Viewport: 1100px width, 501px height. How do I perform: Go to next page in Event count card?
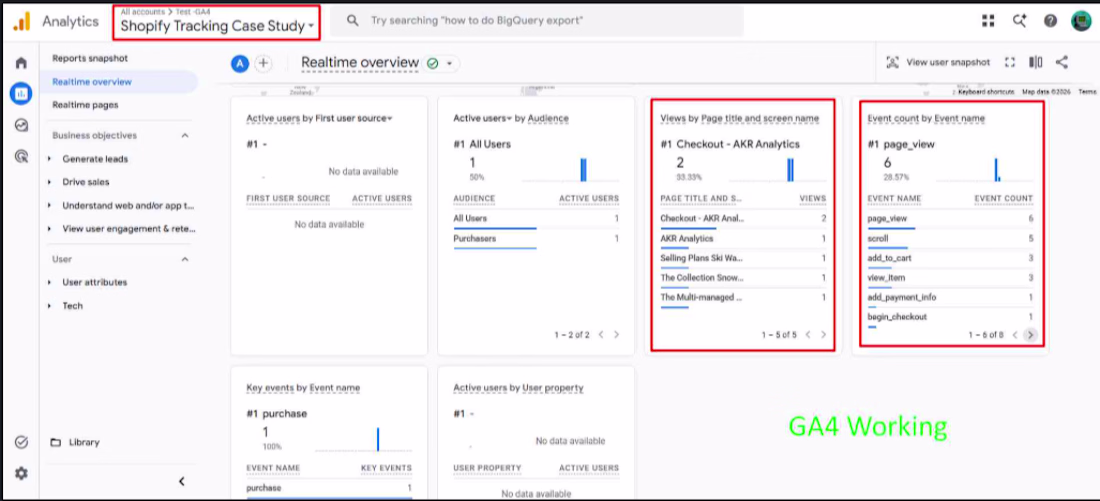[1030, 335]
